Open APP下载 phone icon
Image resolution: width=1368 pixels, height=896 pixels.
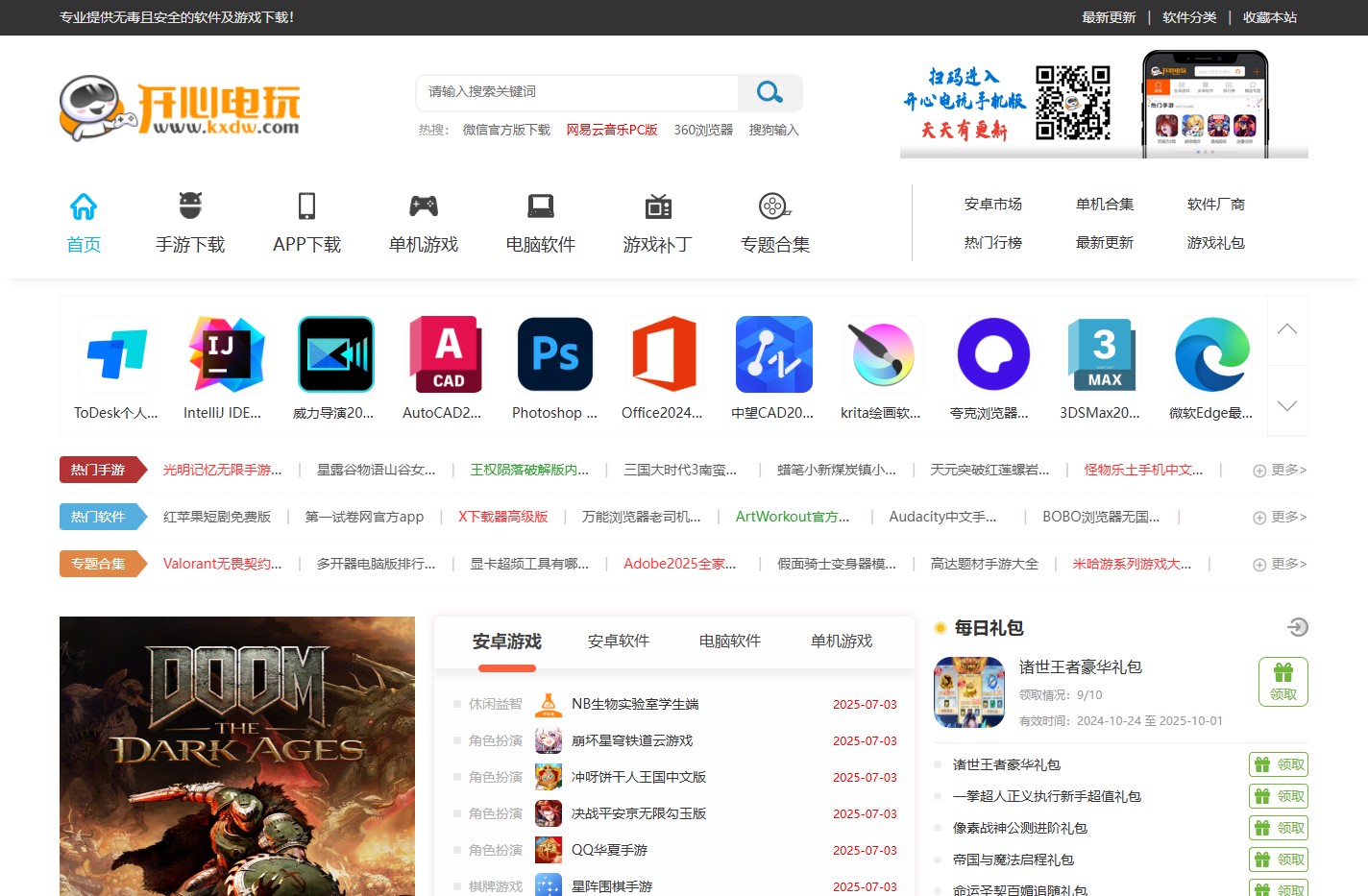[306, 206]
